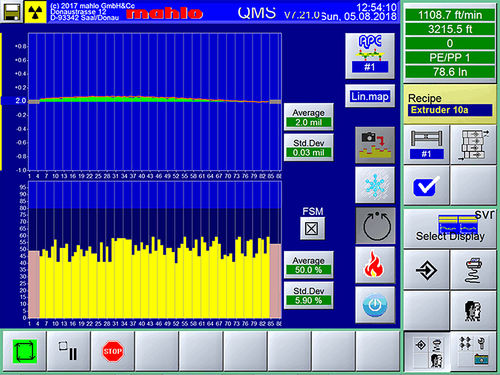500x375 pixels.
Task: Click the red mahlo logo
Action: pyautogui.click(x=164, y=14)
